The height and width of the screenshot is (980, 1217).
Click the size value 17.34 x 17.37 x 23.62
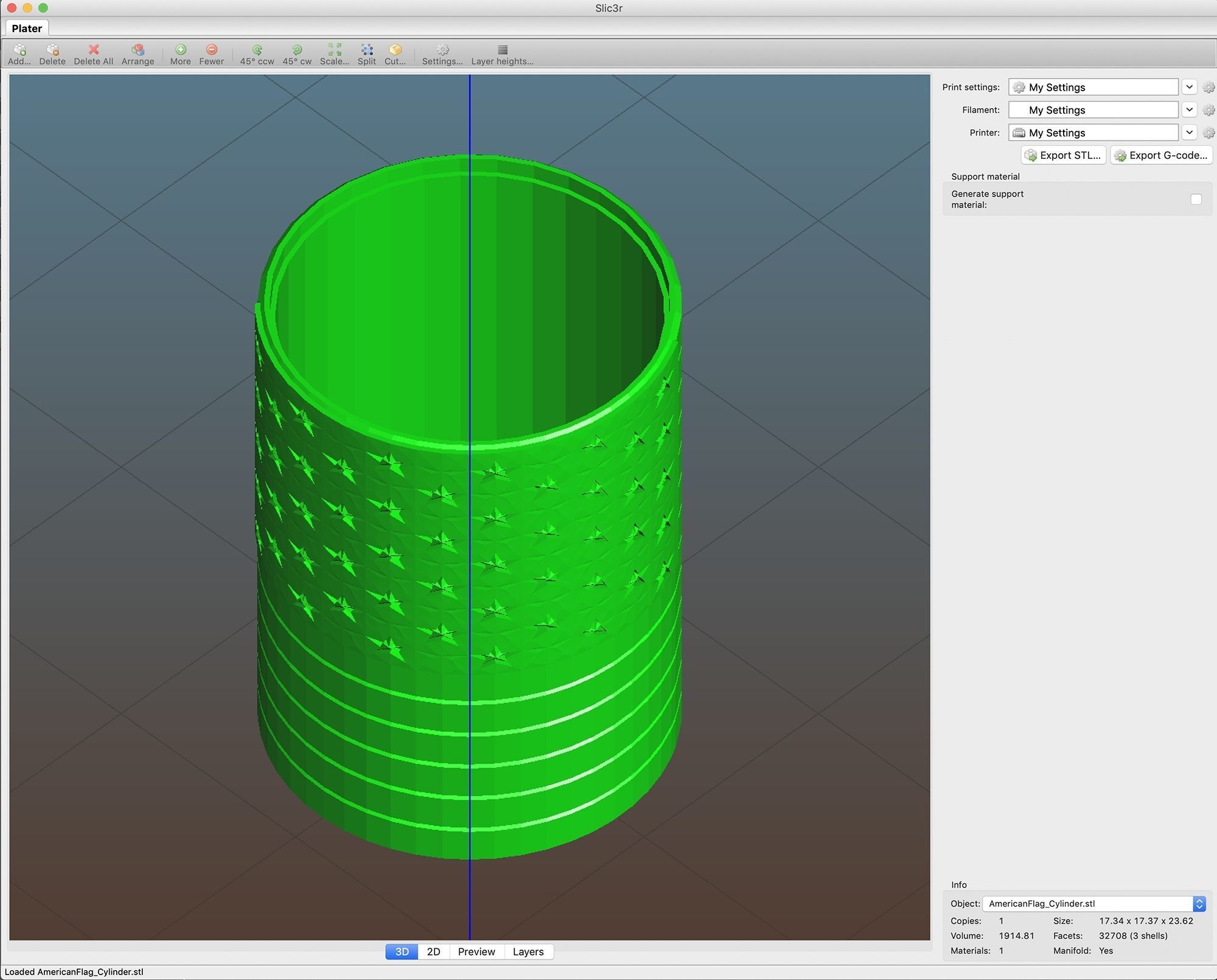(1146, 921)
